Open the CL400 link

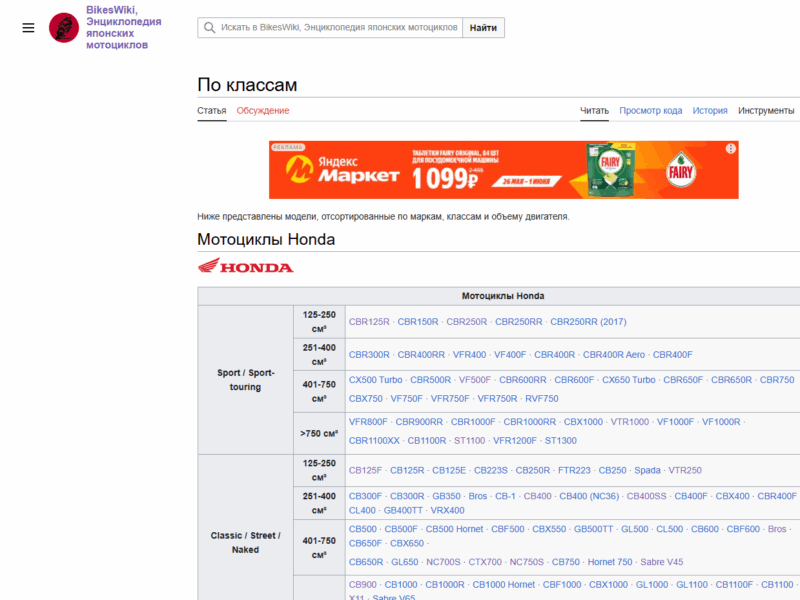[x=362, y=511]
